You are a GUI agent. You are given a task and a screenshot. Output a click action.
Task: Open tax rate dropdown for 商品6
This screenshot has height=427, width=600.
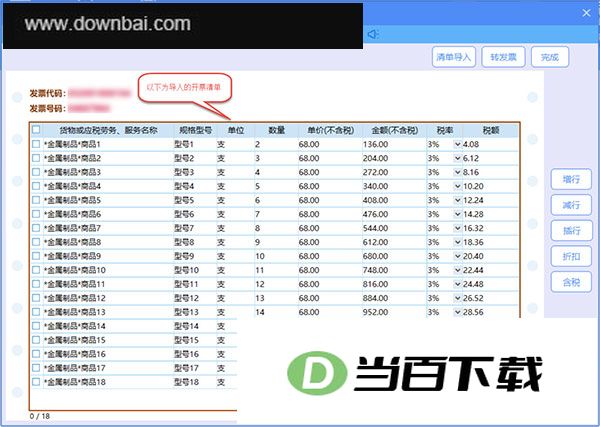click(457, 214)
